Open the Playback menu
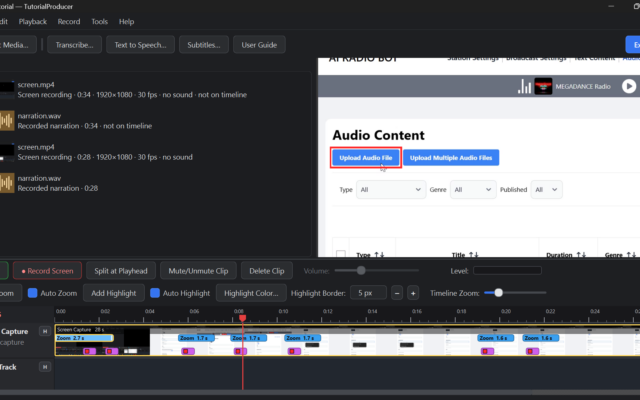 [x=33, y=22]
